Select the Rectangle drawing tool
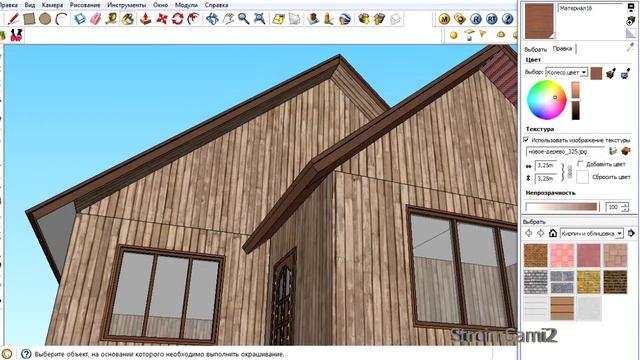The width and height of the screenshot is (640, 360). (29, 19)
